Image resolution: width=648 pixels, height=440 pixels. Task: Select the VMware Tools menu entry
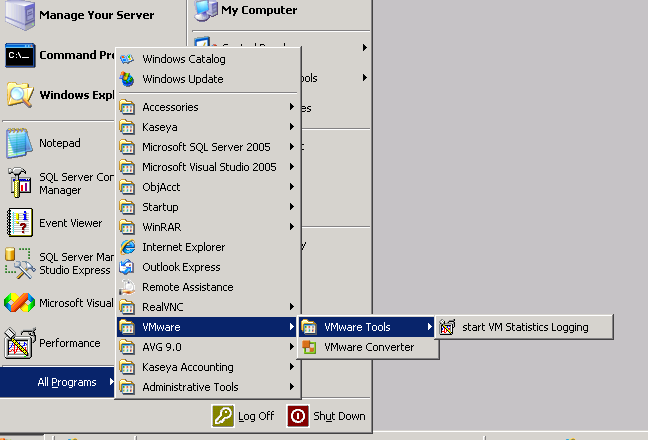coord(367,327)
